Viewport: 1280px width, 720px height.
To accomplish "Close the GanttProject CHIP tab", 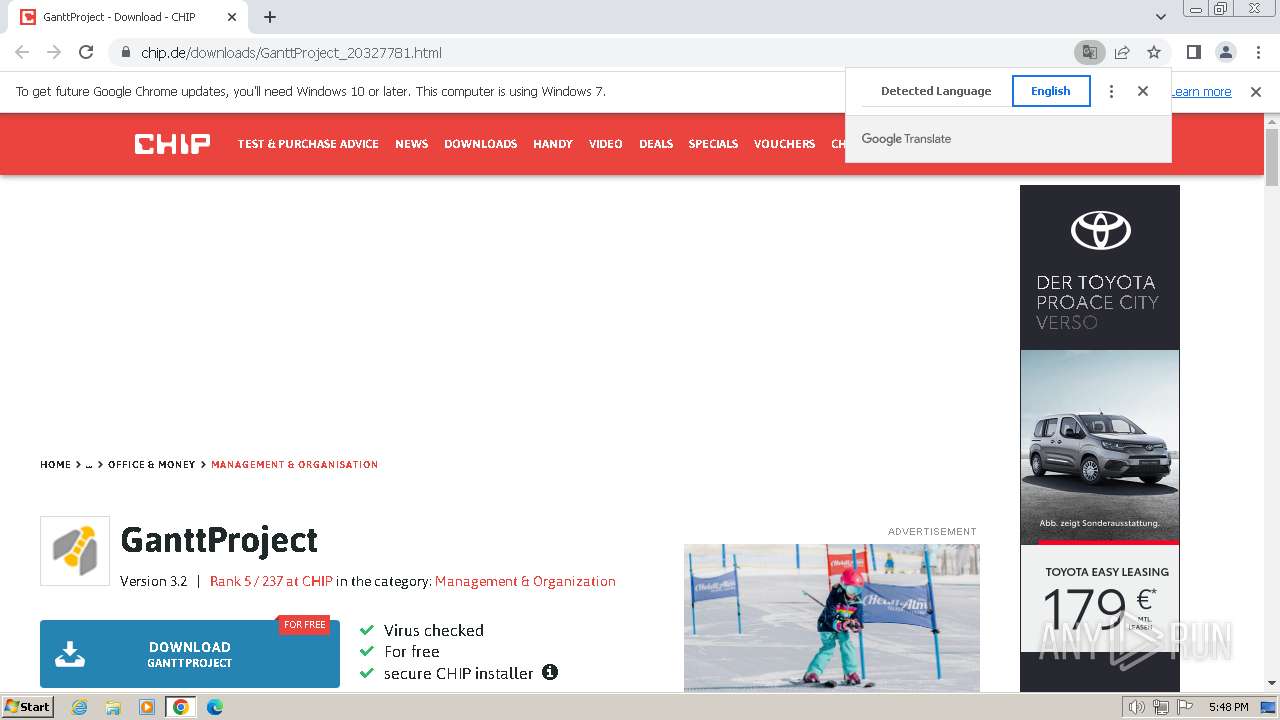I will [x=232, y=17].
